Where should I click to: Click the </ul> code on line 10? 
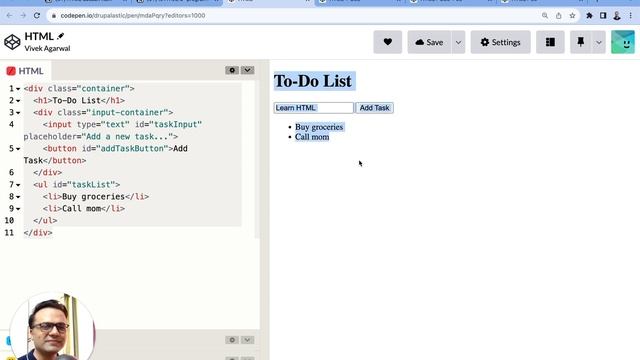[45, 220]
